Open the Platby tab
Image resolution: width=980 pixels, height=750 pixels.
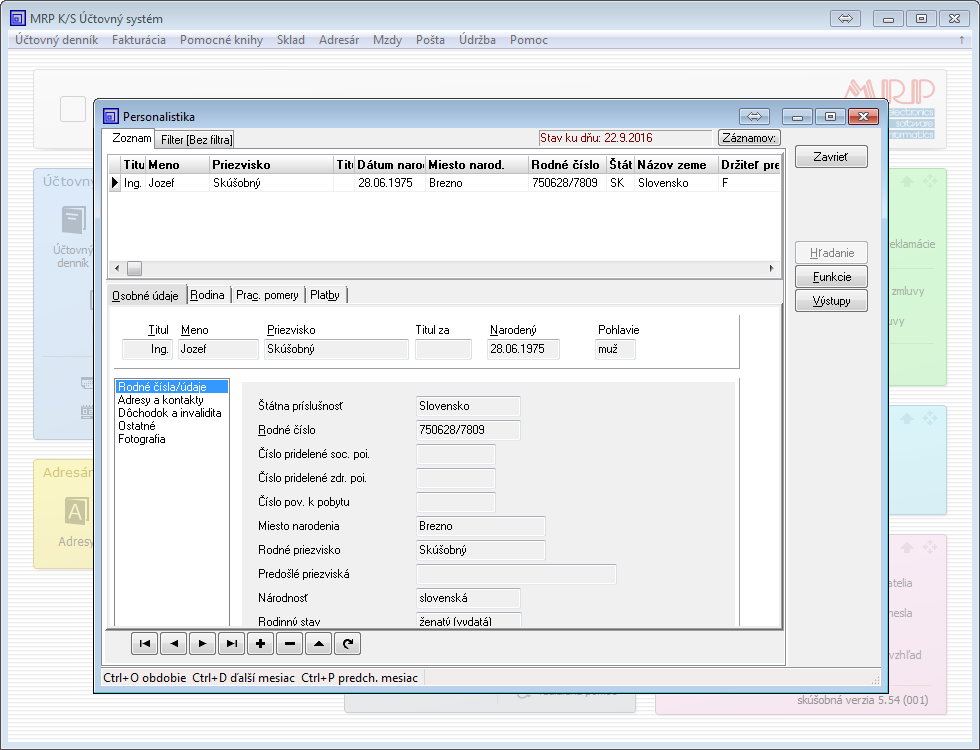325,295
